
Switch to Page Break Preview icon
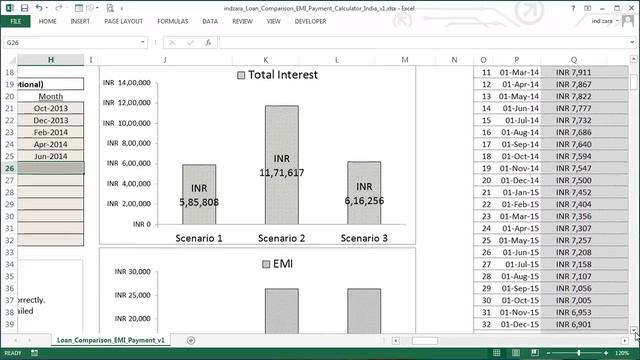[535, 353]
